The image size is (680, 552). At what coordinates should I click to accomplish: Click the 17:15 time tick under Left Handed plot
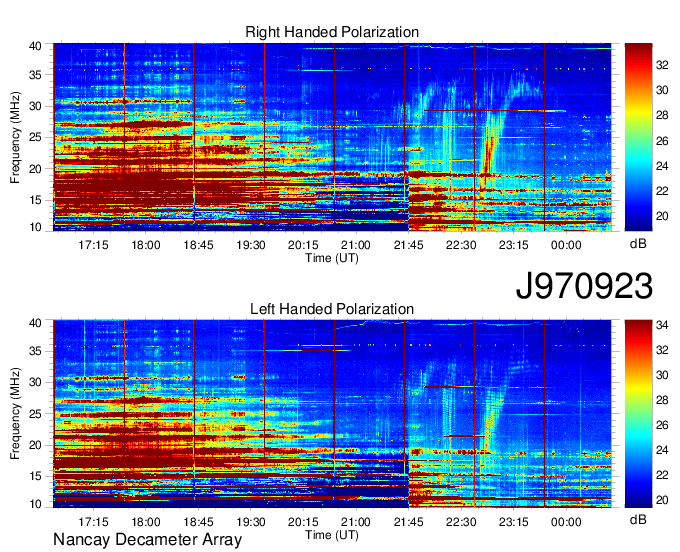(x=93, y=522)
